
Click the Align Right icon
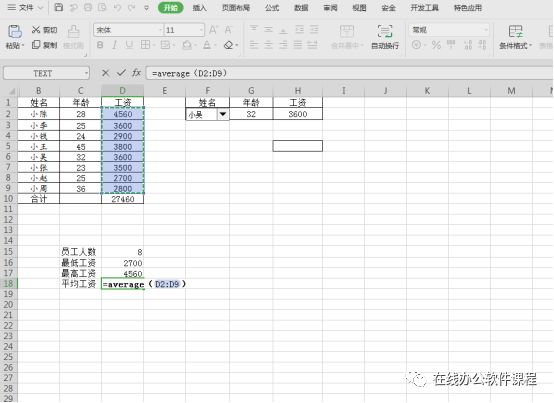coord(283,45)
